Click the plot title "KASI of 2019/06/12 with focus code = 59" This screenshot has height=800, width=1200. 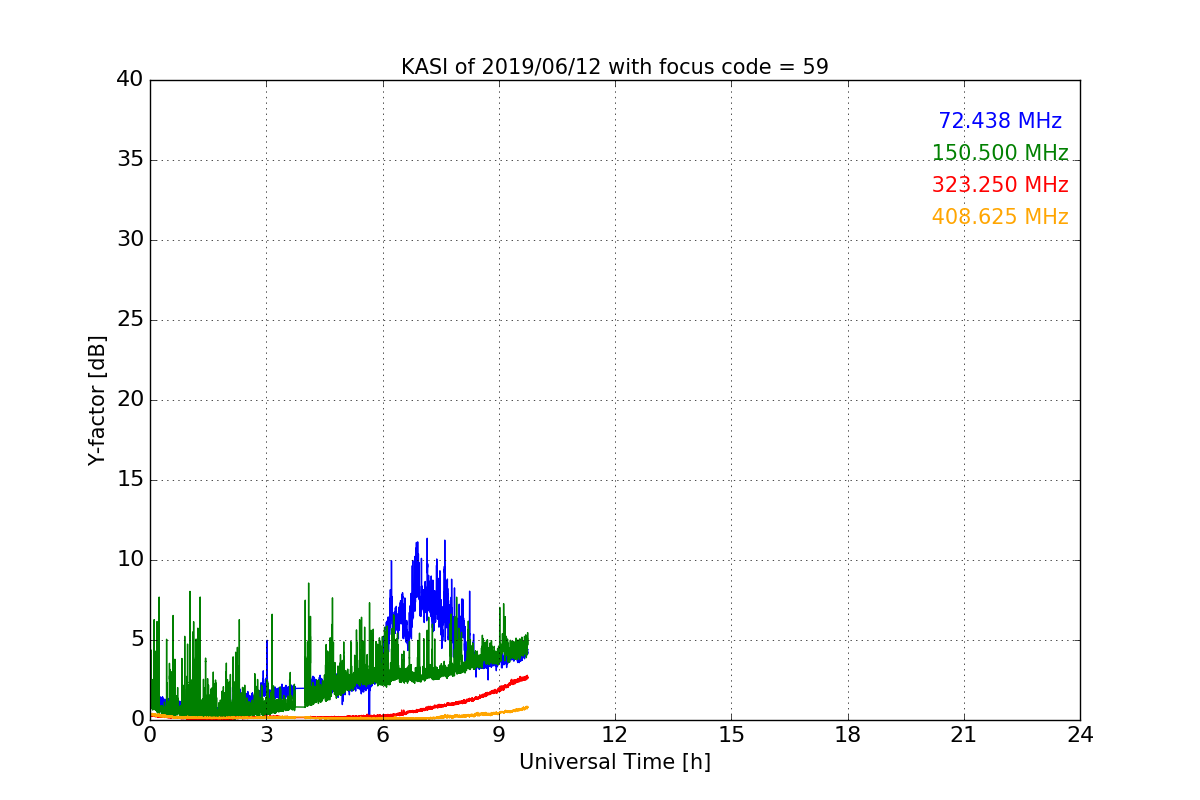pos(615,67)
